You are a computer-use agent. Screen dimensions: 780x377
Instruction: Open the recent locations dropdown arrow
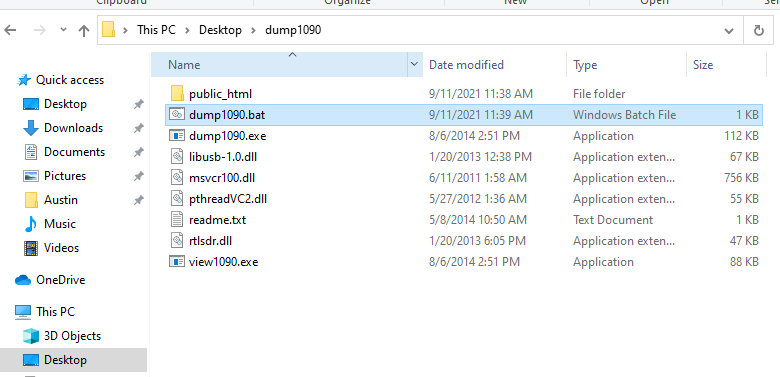pyautogui.click(x=63, y=30)
